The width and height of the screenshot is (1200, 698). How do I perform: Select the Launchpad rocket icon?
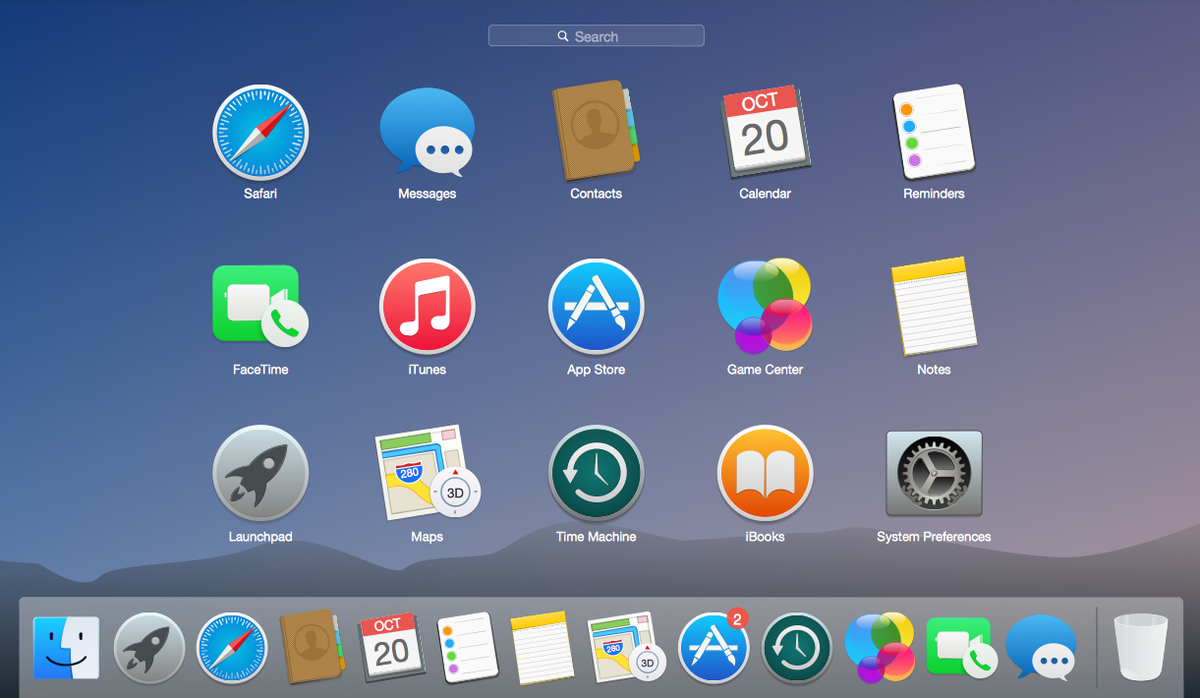[260, 473]
